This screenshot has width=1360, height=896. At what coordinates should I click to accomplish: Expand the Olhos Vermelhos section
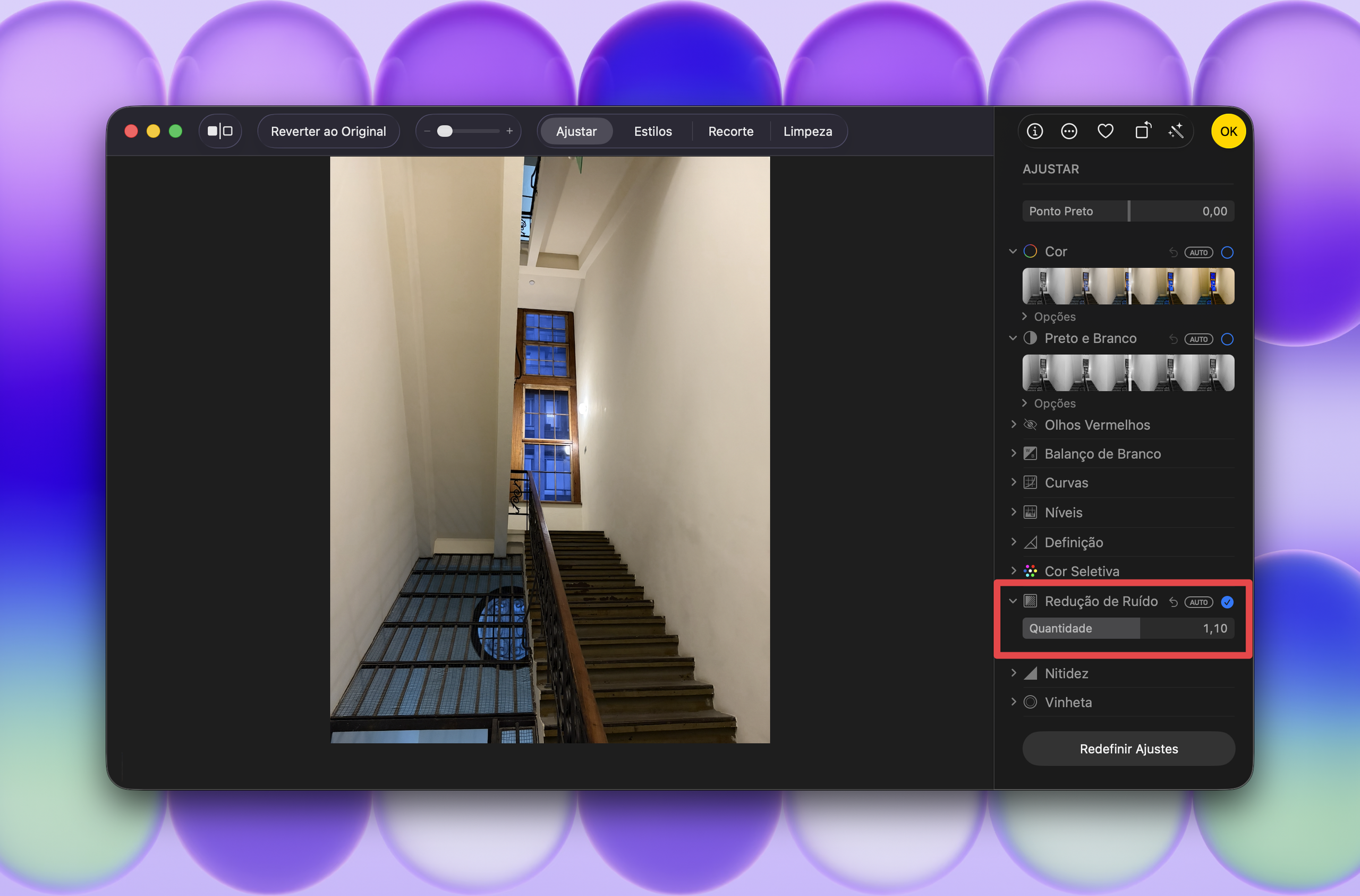pyautogui.click(x=1013, y=424)
